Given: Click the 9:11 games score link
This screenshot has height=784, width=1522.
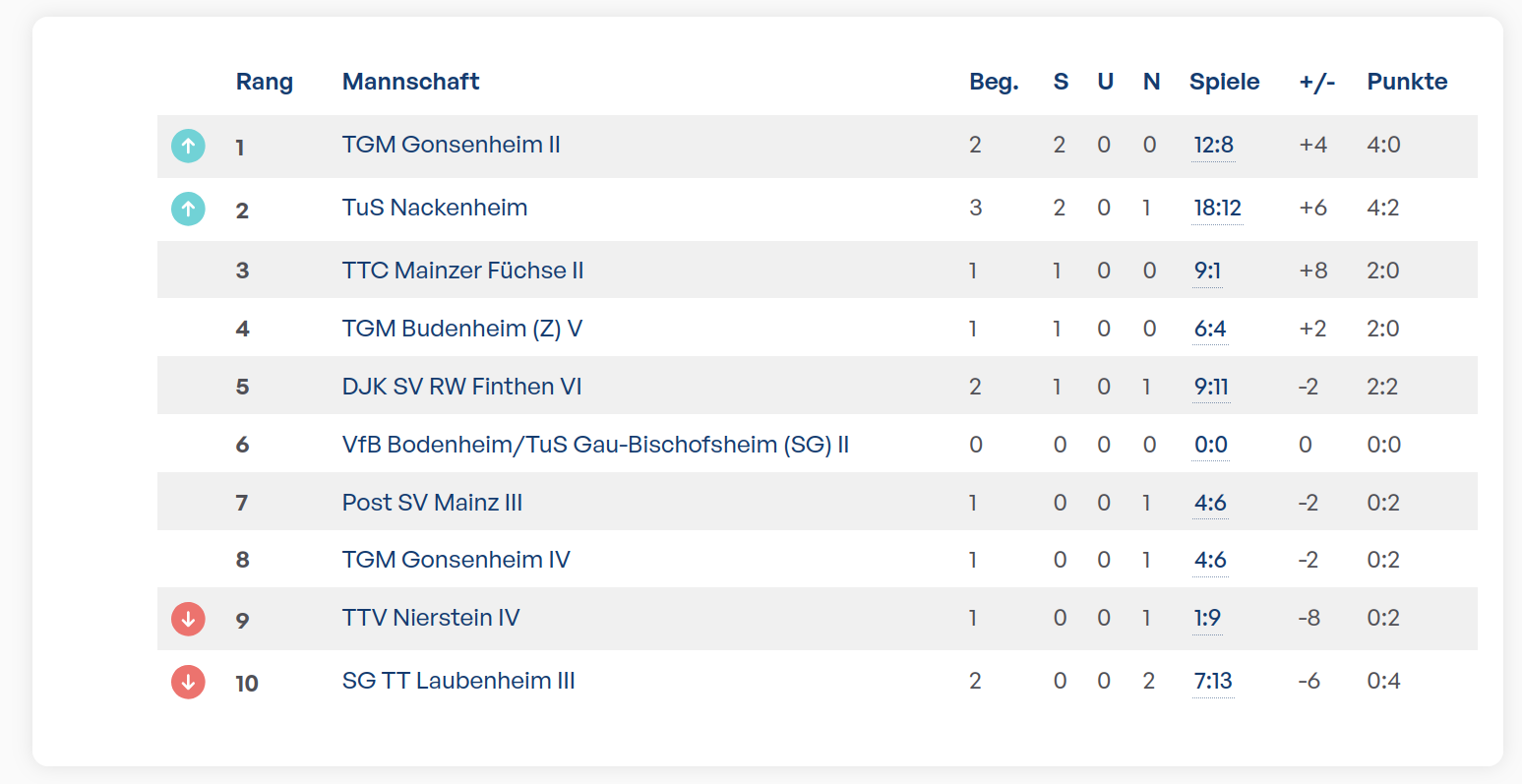Looking at the screenshot, I should [x=1211, y=387].
